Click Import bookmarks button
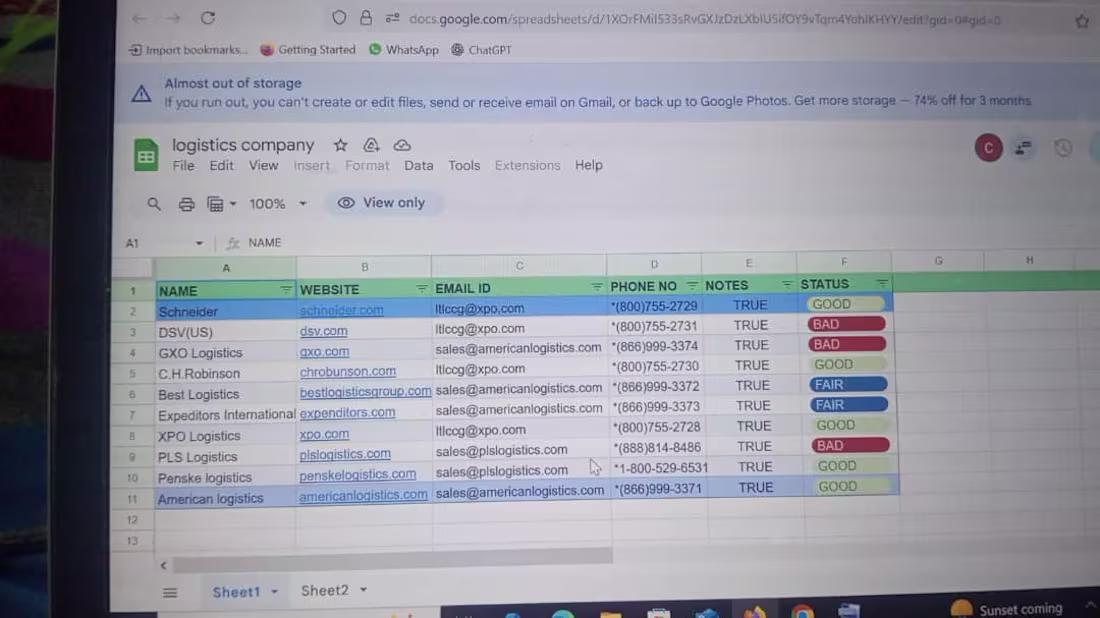 pyautogui.click(x=188, y=50)
